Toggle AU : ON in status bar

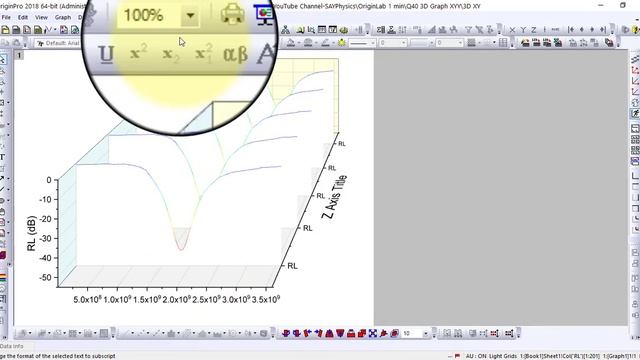[x=476, y=356]
